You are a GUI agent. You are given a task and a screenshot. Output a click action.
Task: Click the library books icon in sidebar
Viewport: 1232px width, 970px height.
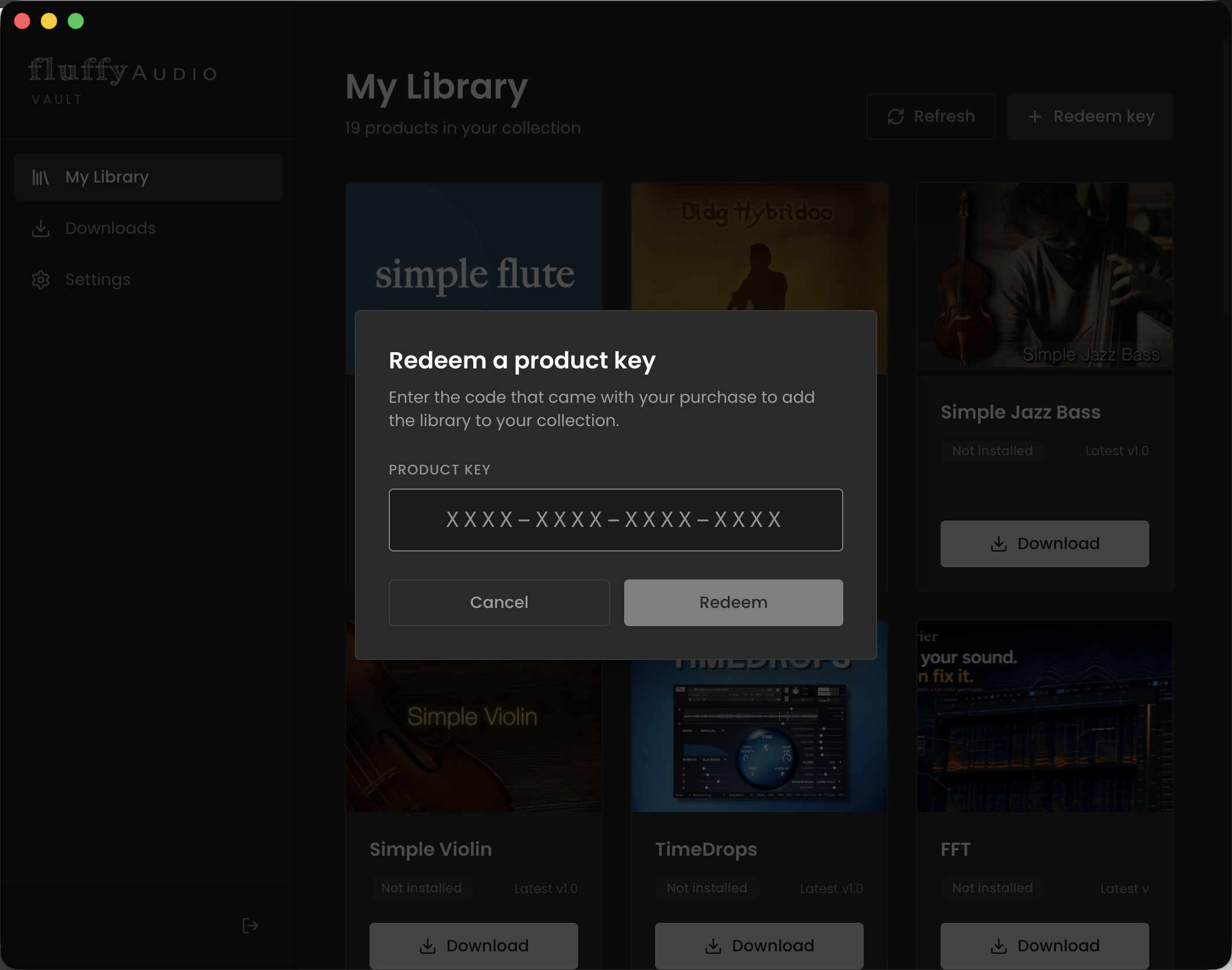40,177
